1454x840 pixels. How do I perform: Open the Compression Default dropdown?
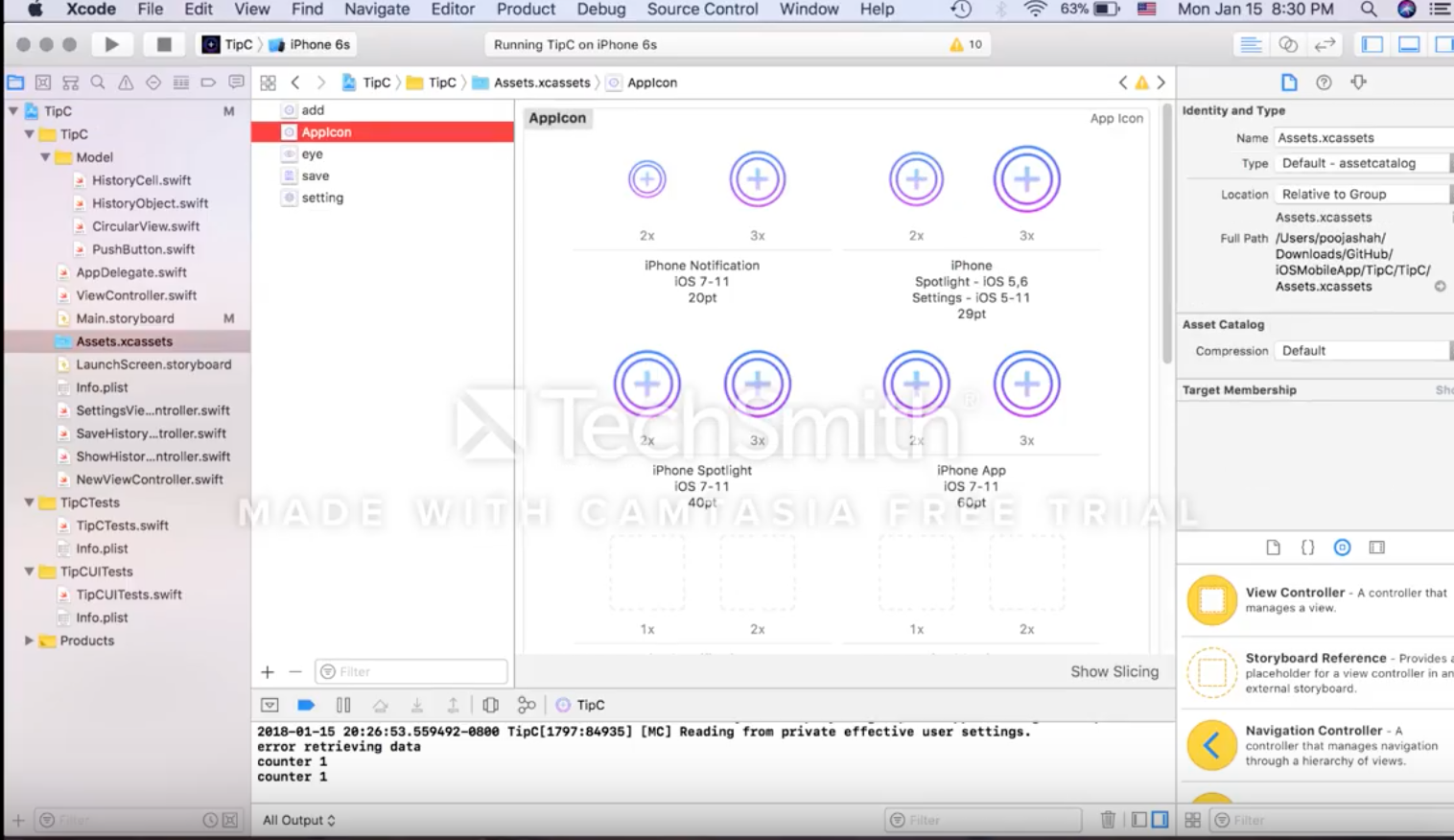tap(1363, 351)
